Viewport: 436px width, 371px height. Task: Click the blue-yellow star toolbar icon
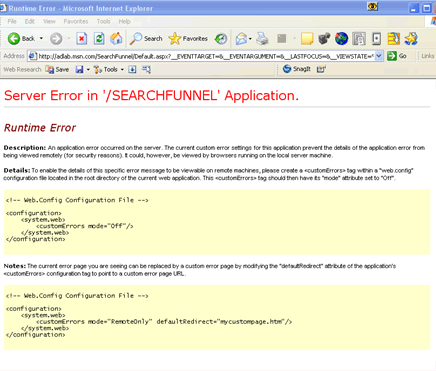(411, 39)
